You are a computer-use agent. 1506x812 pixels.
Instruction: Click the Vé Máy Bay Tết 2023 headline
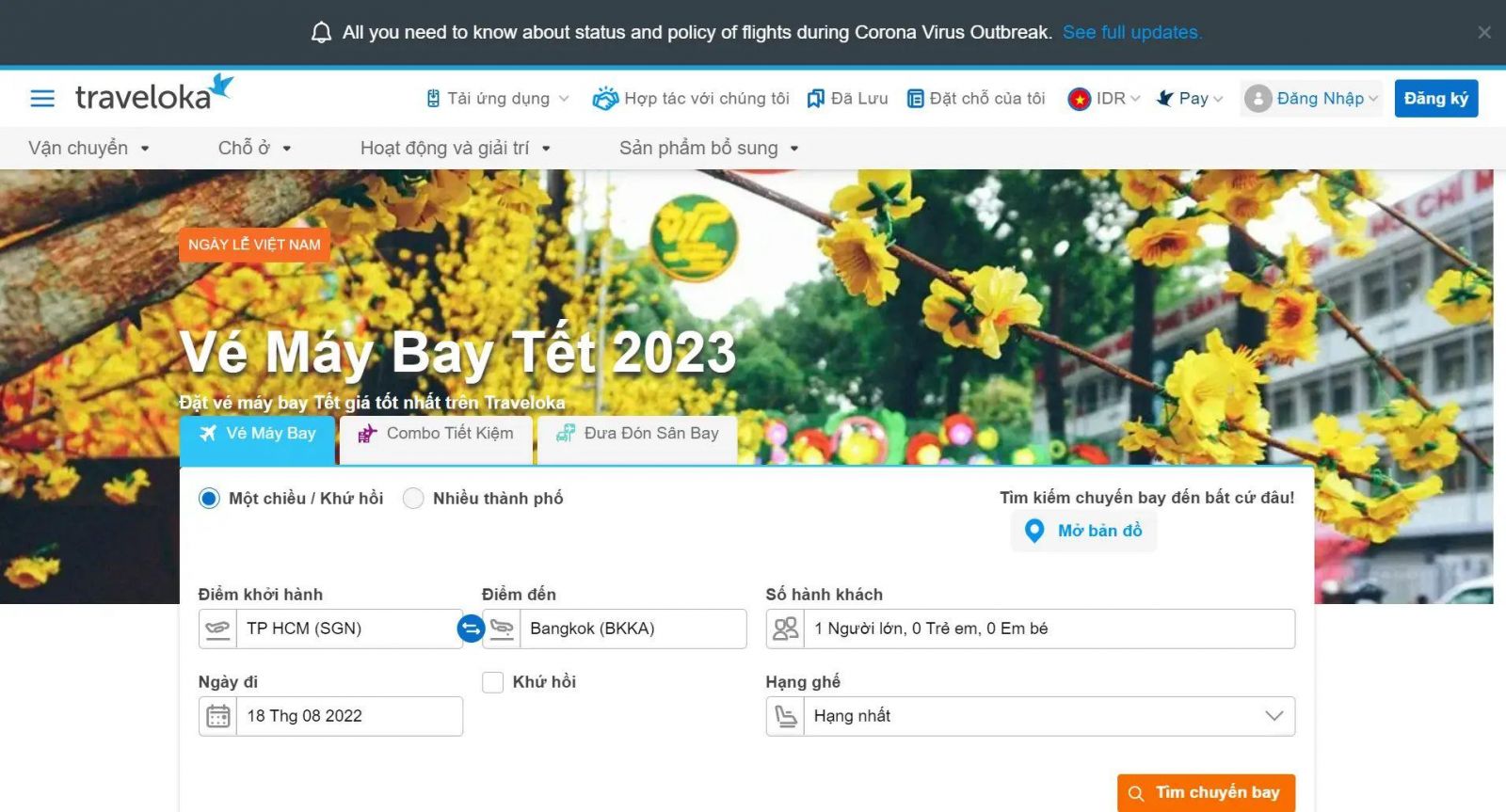[x=458, y=352]
